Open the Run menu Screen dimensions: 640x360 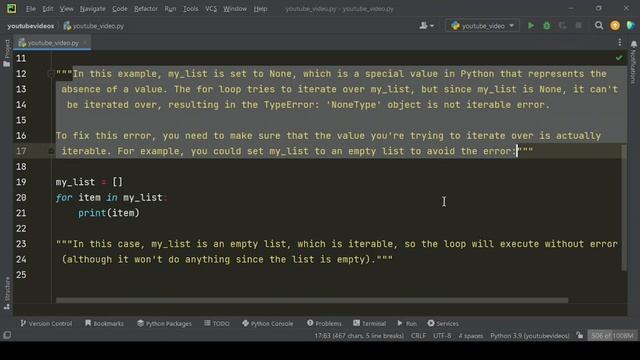click(x=170, y=9)
